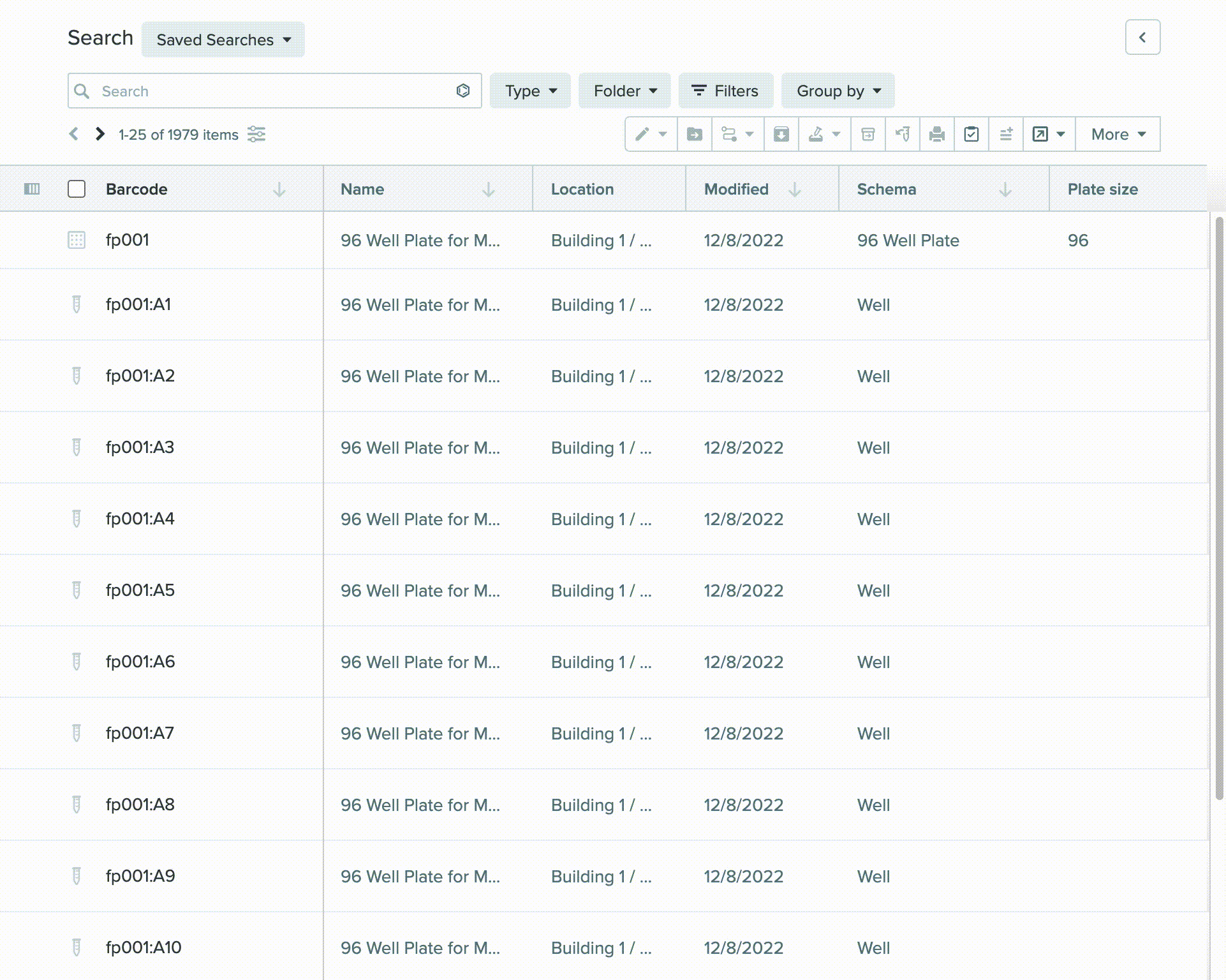Click the display settings sliders icon
This screenshot has height=980, width=1226.
pos(256,134)
